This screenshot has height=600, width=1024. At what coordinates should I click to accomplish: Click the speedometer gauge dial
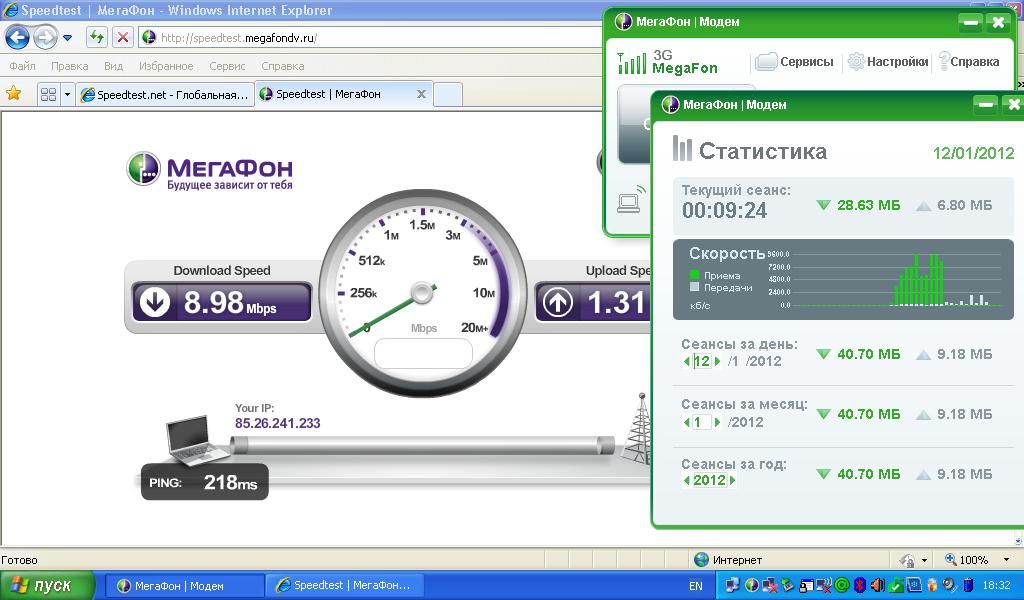423,292
